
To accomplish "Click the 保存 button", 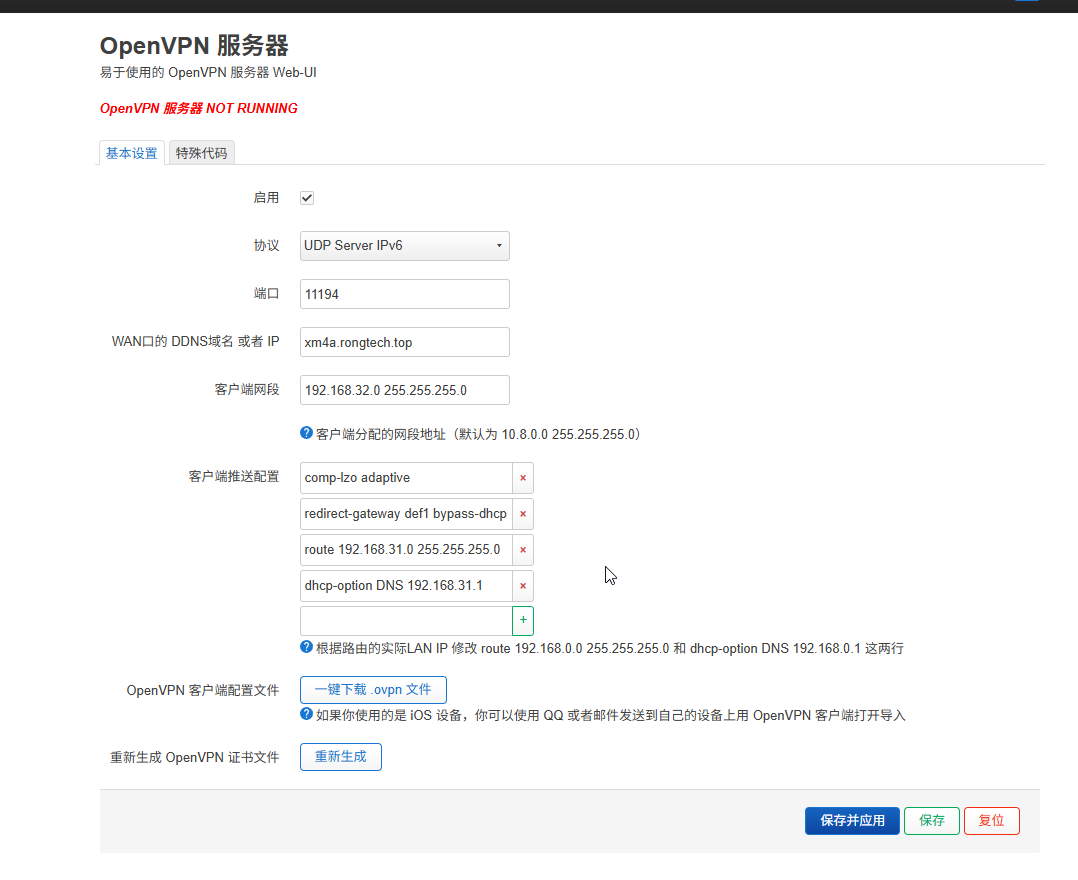I will click(932, 821).
